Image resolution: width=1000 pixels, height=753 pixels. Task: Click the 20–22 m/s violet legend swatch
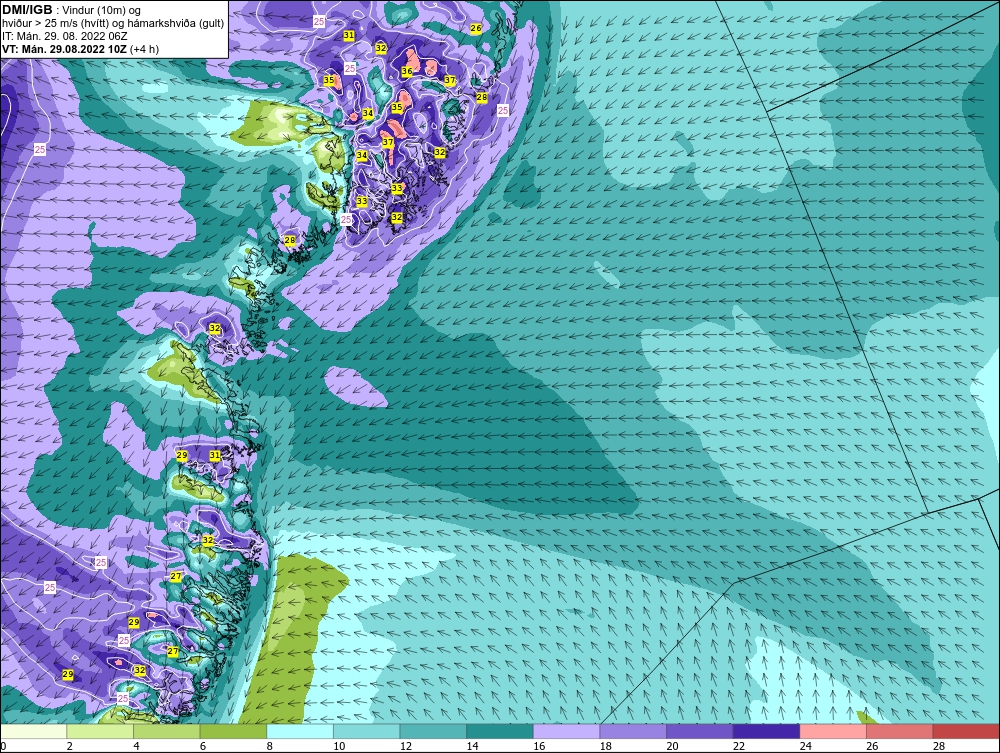(x=700, y=731)
